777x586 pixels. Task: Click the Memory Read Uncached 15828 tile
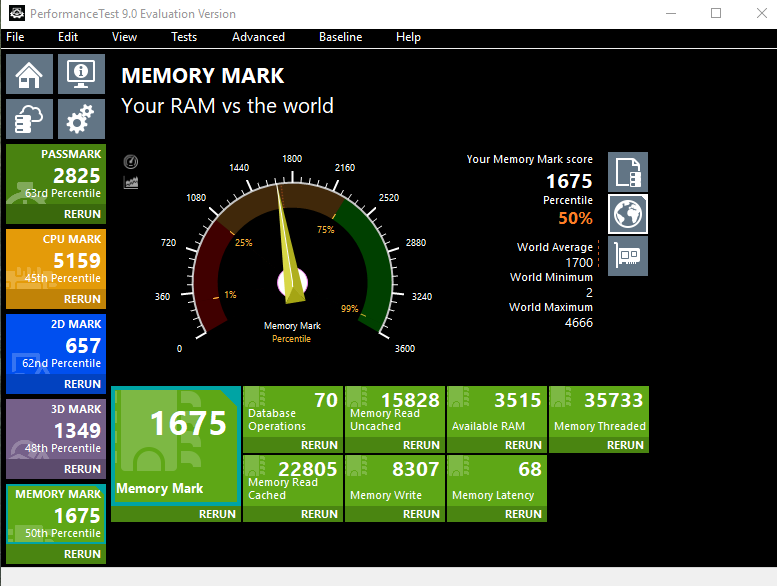(x=395, y=412)
